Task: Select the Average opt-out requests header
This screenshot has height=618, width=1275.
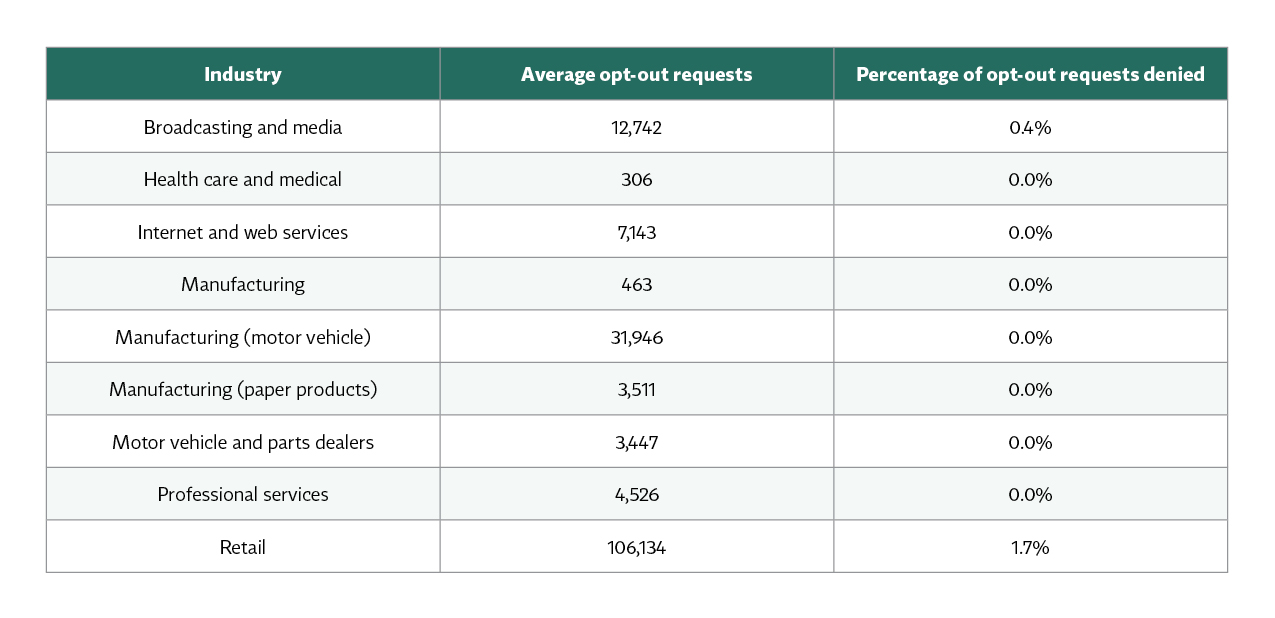Action: [x=636, y=74]
